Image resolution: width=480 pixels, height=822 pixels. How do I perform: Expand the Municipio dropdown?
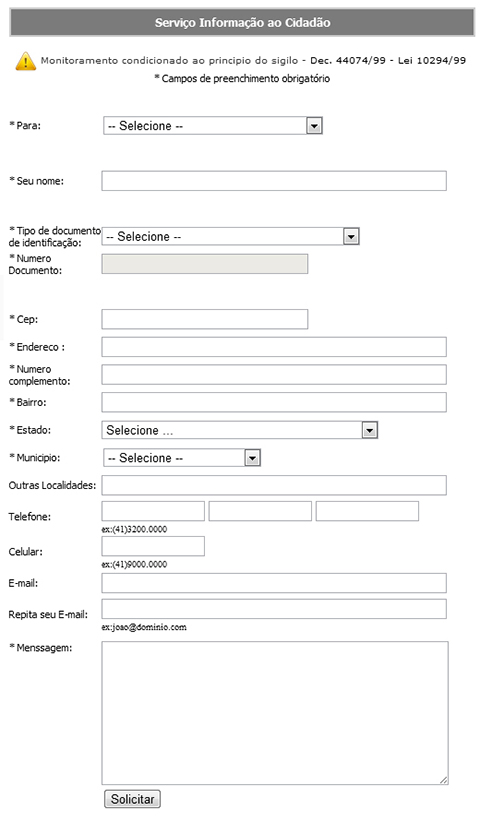click(x=181, y=458)
